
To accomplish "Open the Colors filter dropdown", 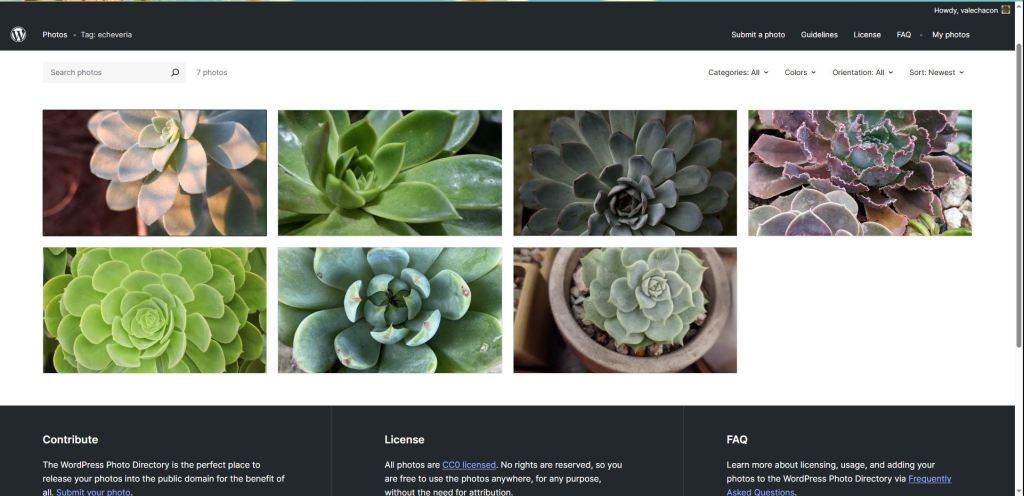I will [x=800, y=73].
